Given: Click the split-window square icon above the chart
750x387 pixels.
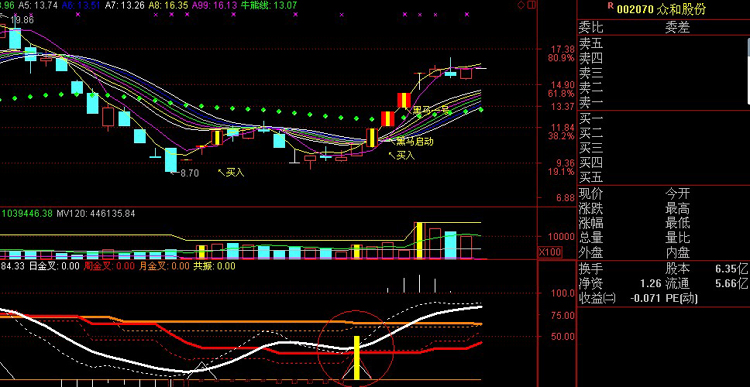Looking at the screenshot, I should [531, 5].
